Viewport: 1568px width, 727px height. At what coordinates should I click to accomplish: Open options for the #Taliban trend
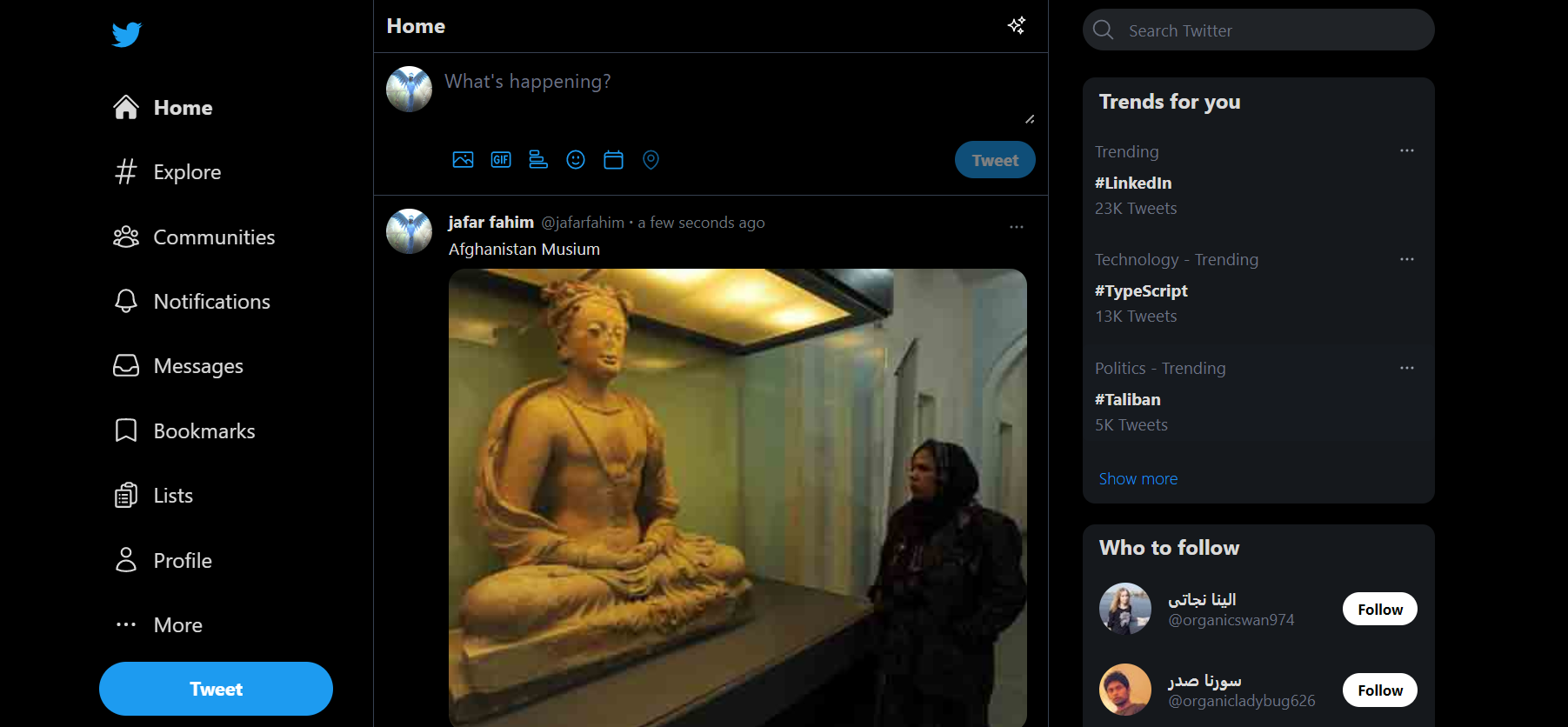click(x=1406, y=368)
